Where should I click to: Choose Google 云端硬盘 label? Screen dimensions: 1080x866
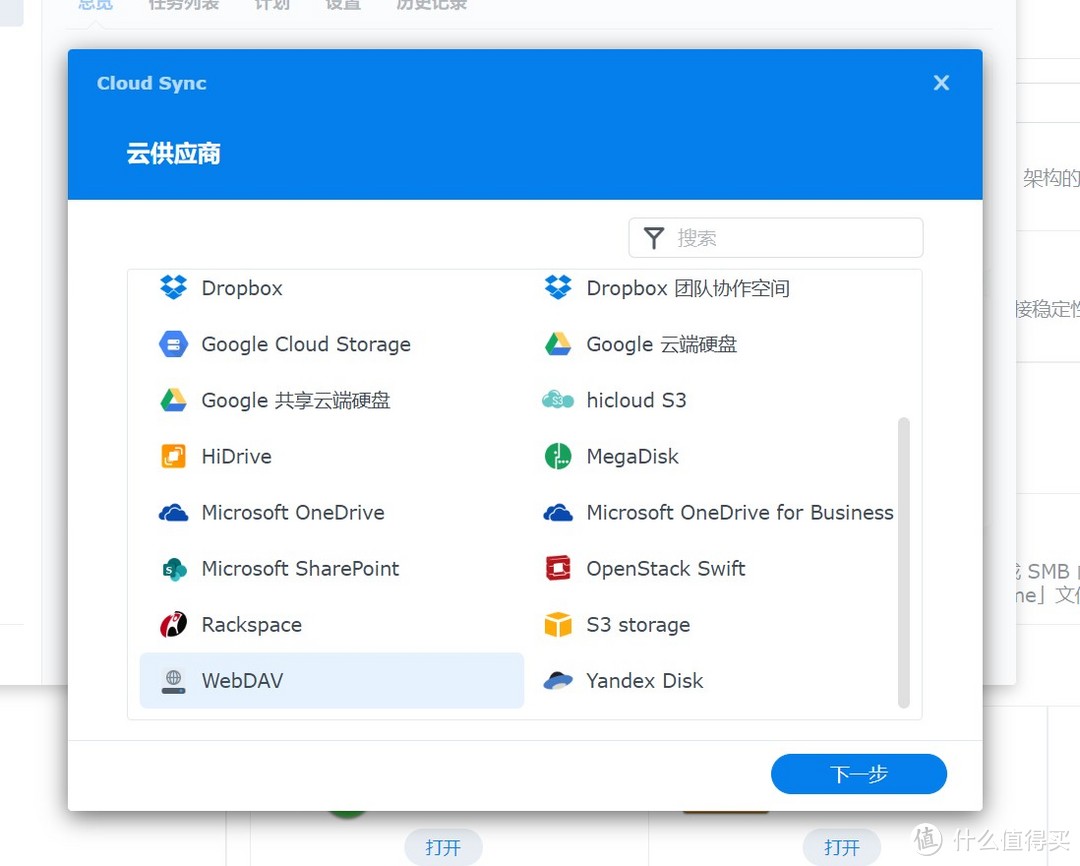tap(662, 344)
